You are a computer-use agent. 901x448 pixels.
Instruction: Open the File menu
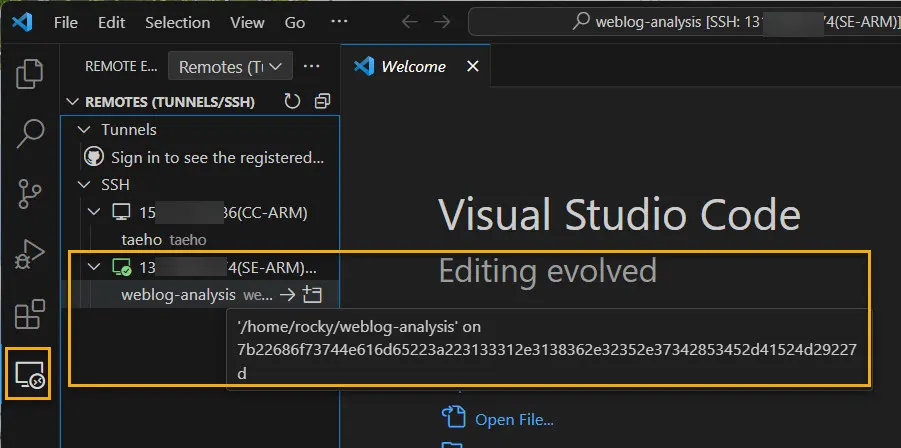(x=66, y=22)
